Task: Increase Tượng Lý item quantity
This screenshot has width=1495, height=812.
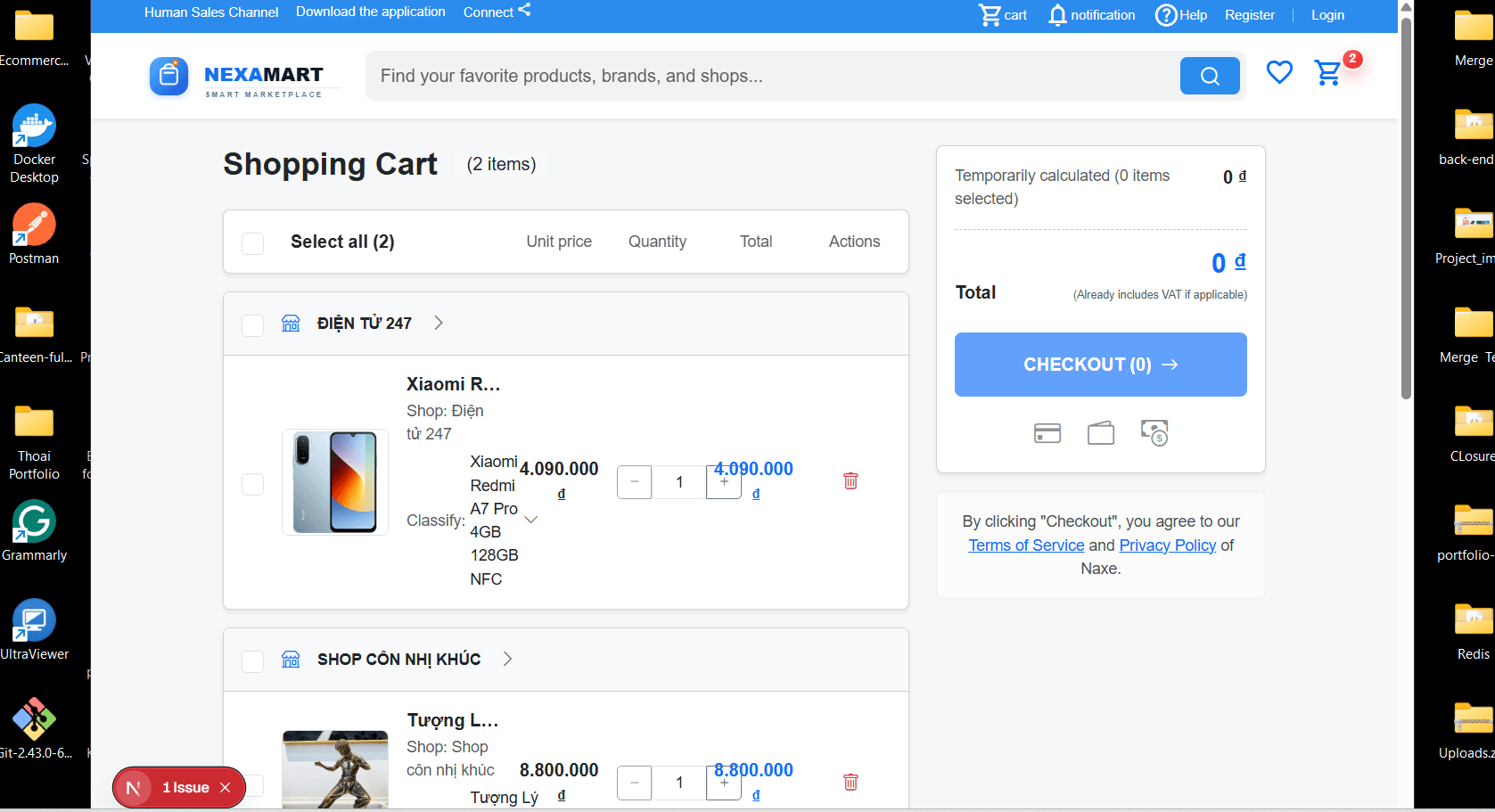Action: 724,783
